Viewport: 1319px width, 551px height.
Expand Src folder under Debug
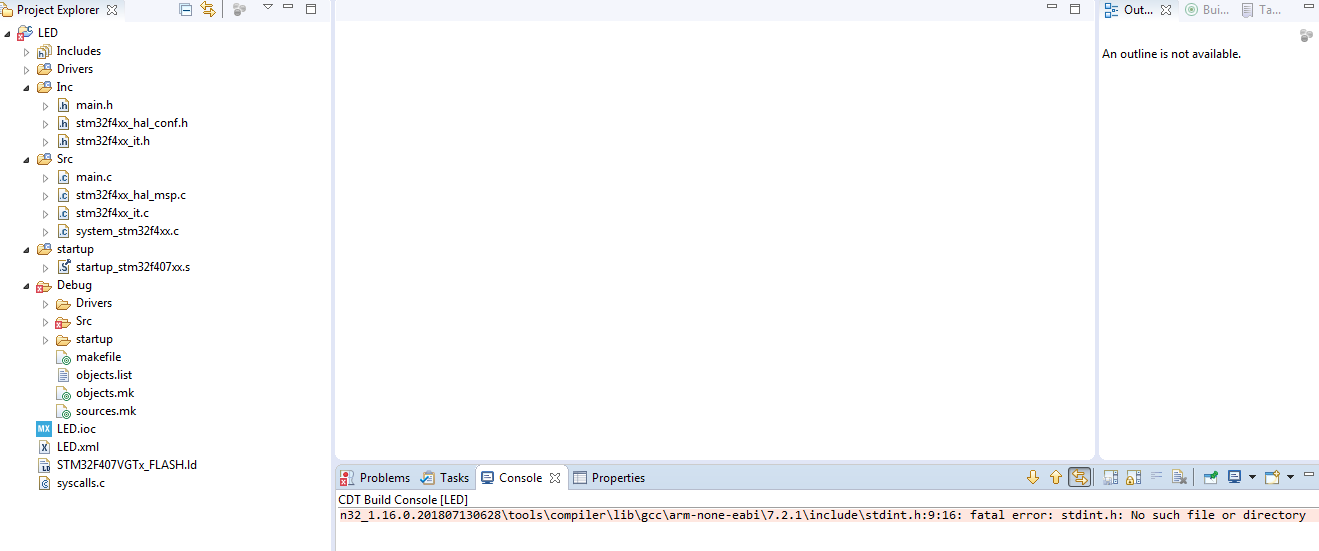pos(46,321)
